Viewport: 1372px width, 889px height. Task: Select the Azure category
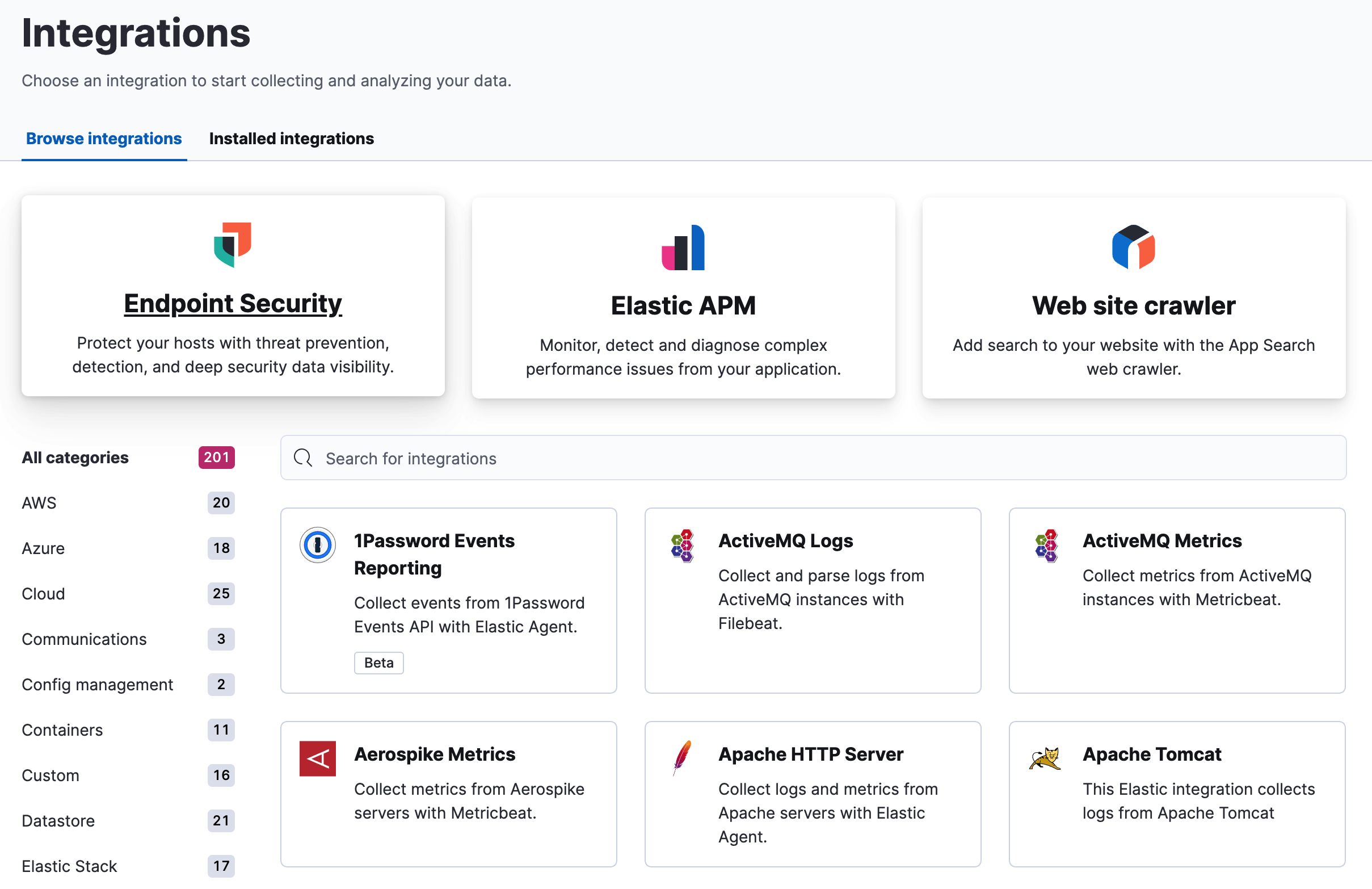tap(43, 548)
